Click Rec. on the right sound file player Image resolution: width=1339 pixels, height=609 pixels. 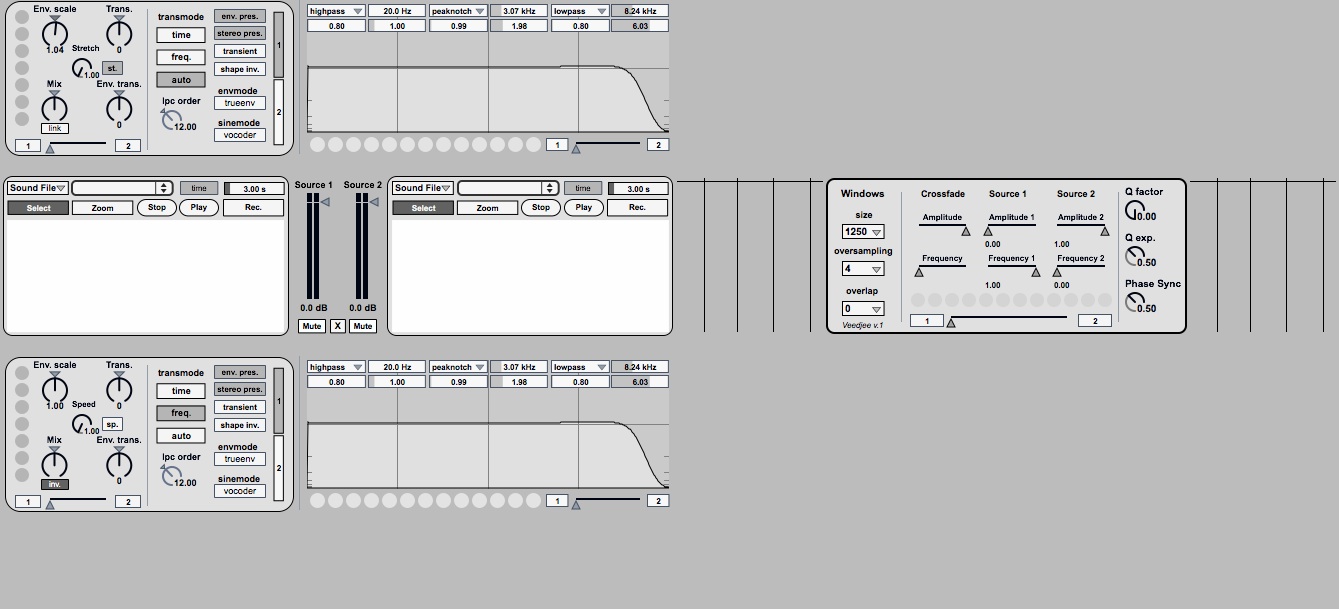(x=637, y=208)
